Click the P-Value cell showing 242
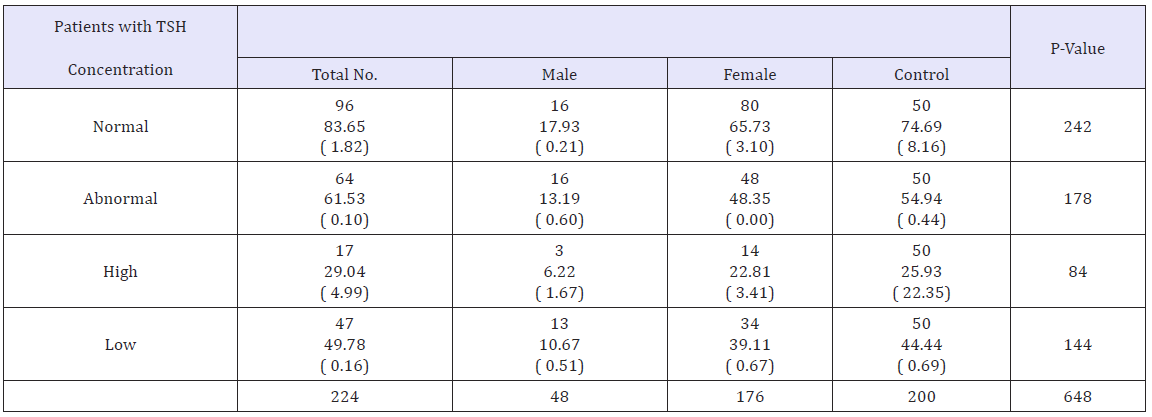Image resolution: width=1152 pixels, height=417 pixels. pyautogui.click(x=1077, y=127)
